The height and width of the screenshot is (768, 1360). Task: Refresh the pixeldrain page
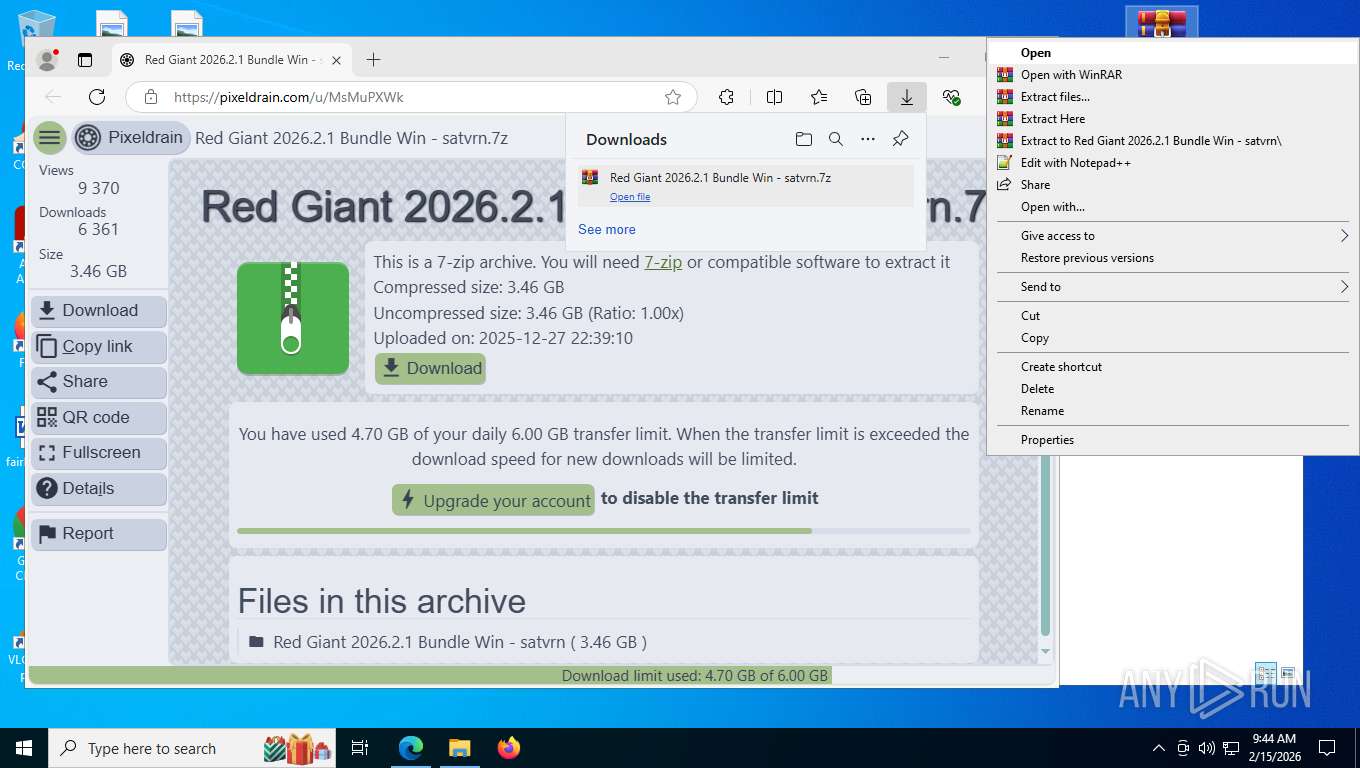(x=97, y=97)
